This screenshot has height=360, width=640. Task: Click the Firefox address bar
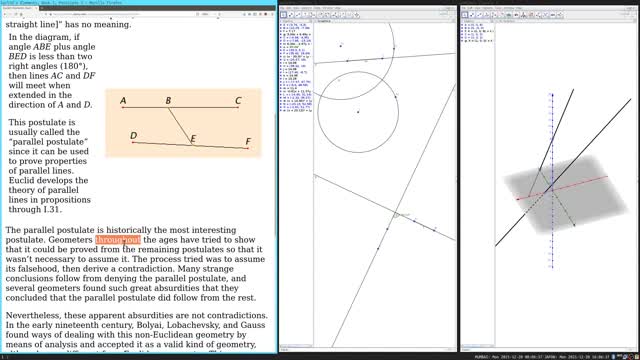(122, 14)
